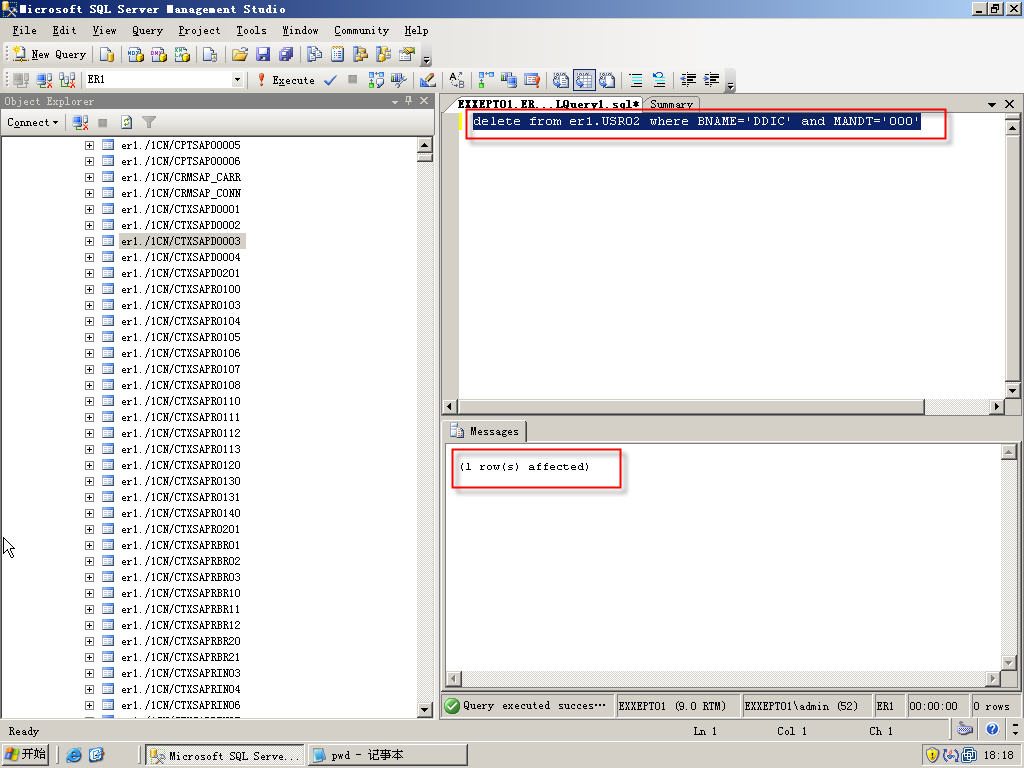The image size is (1024, 768).
Task: Open the ER1 database dropdown
Action: coord(237,80)
